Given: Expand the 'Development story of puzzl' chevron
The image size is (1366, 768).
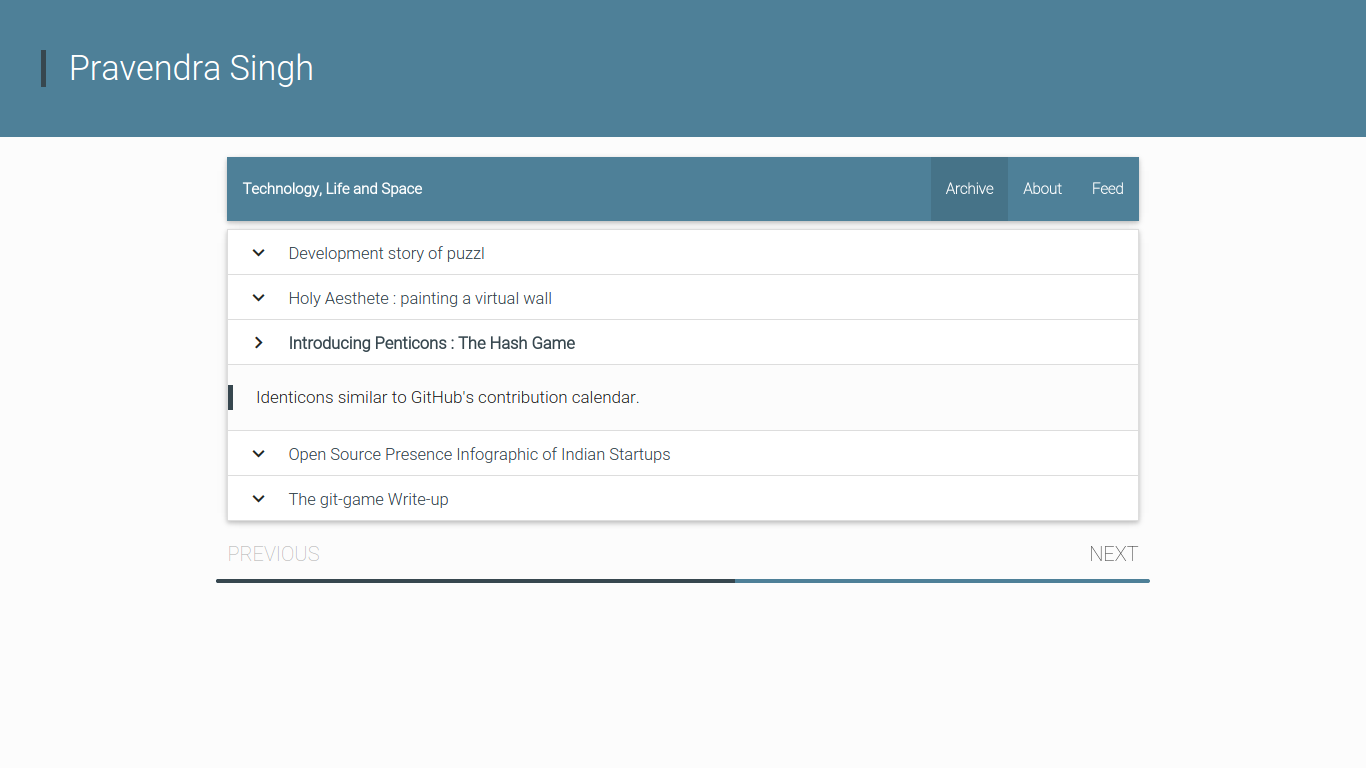Looking at the screenshot, I should pos(259,253).
